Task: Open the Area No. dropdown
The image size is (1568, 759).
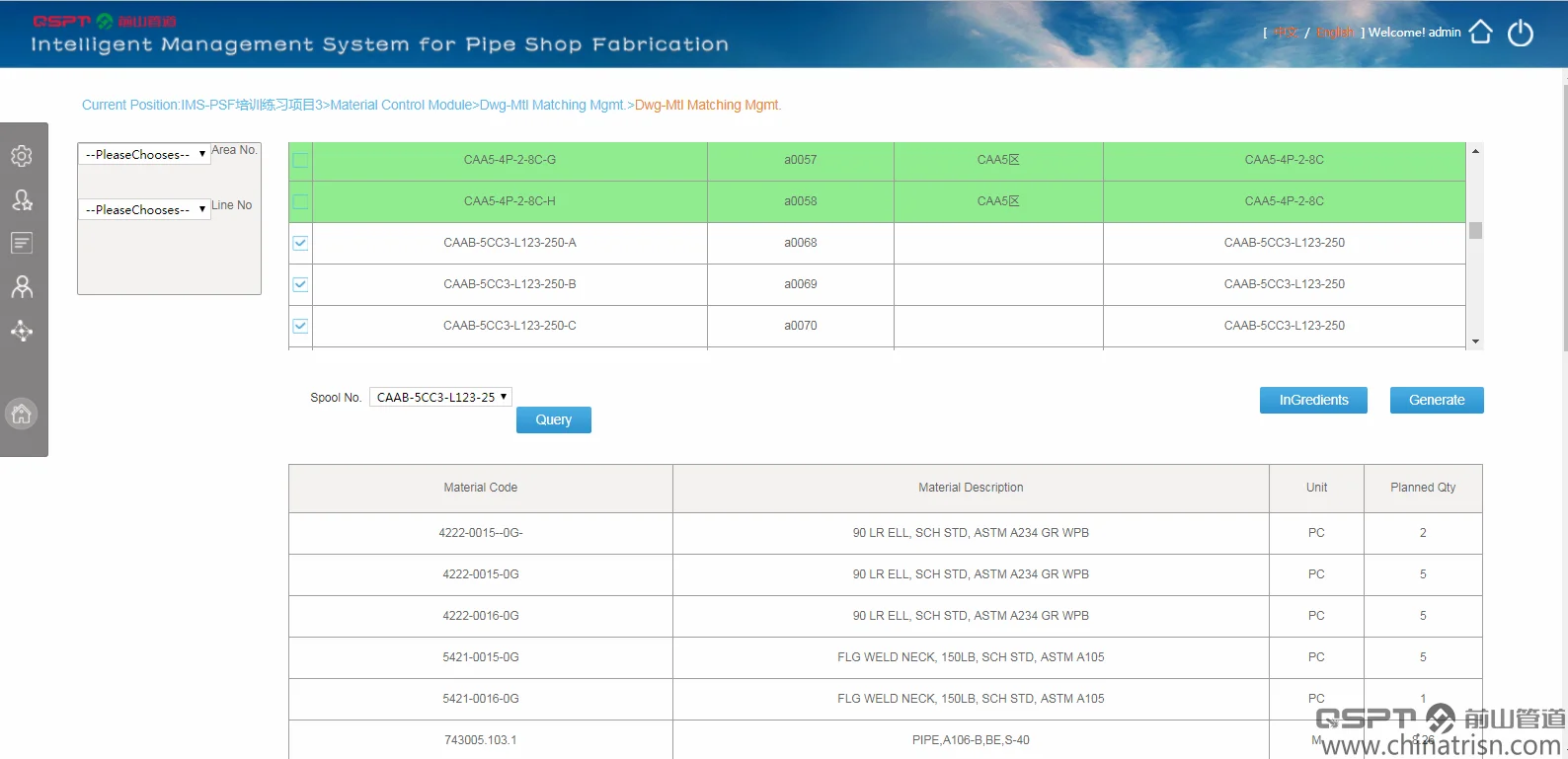Action: click(144, 154)
